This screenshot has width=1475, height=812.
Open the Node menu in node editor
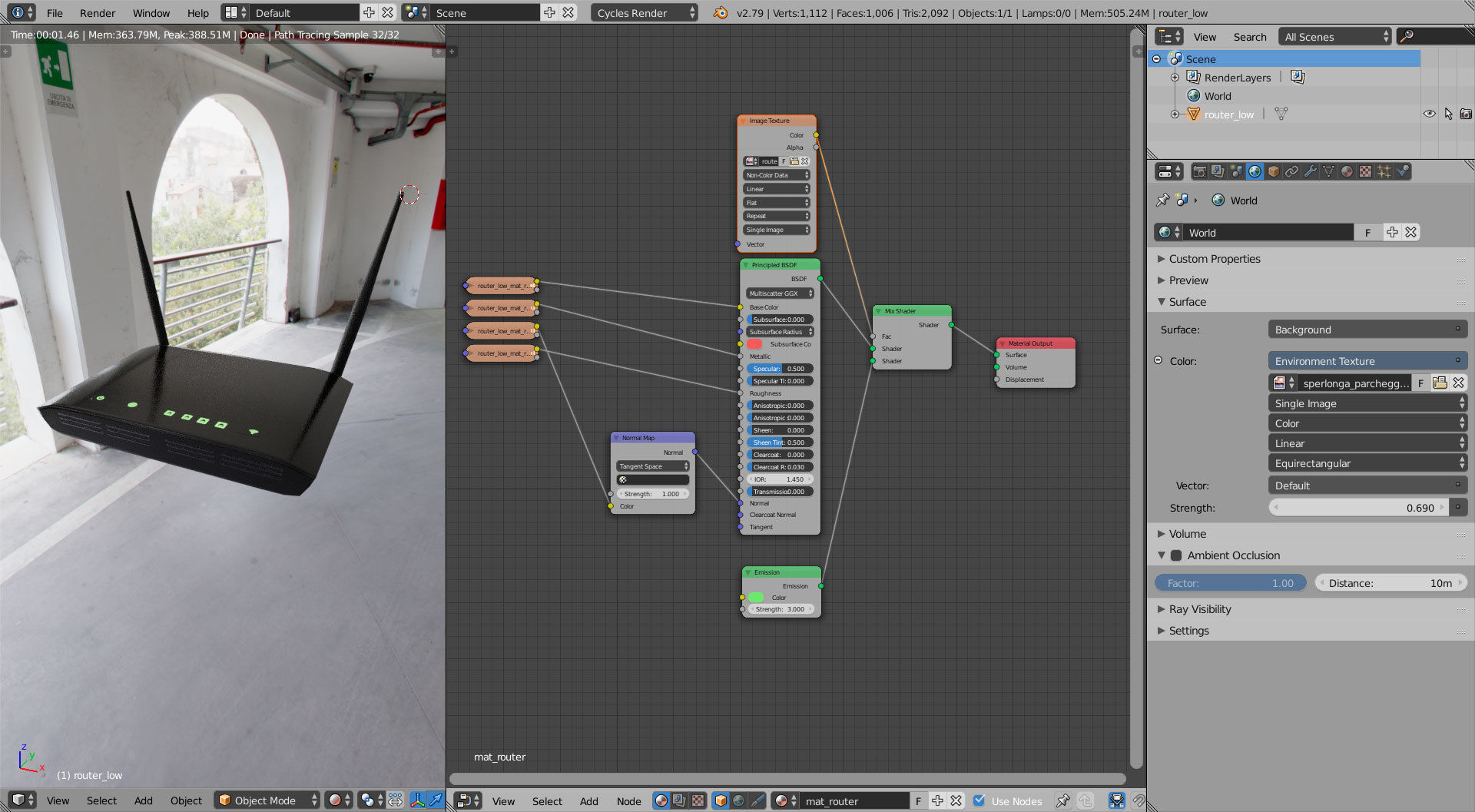click(628, 800)
